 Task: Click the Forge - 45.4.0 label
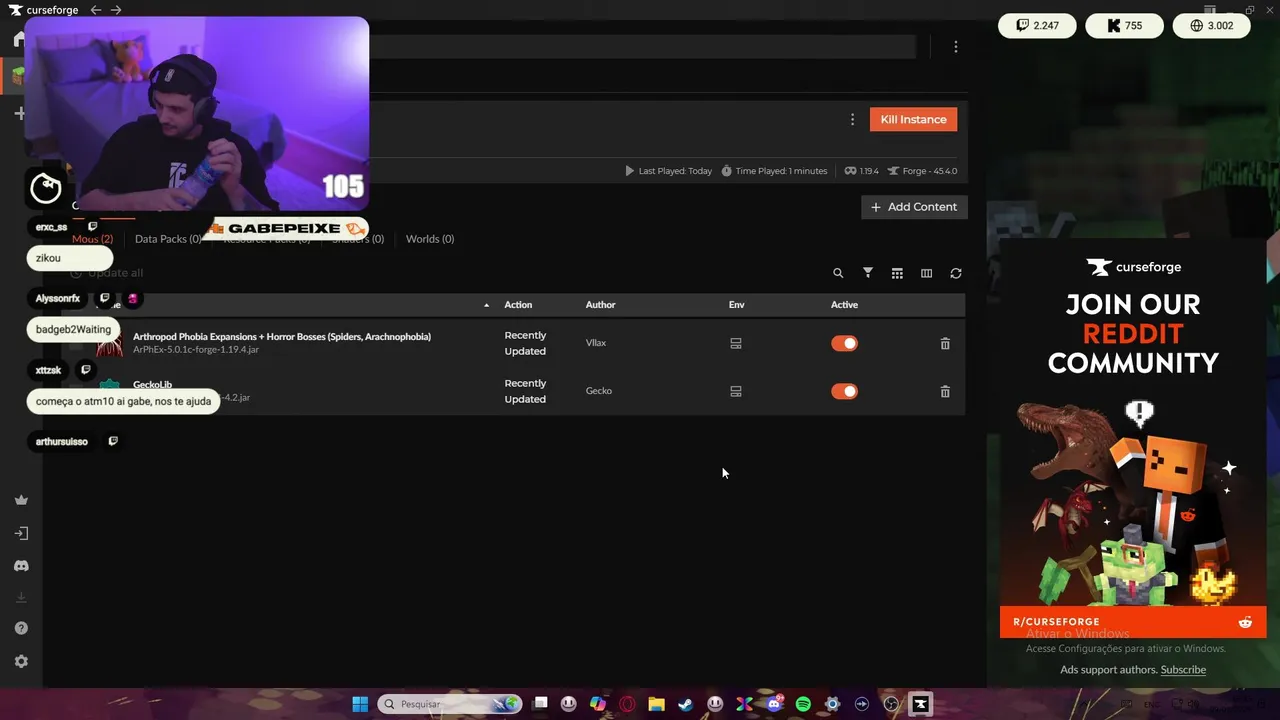point(923,171)
